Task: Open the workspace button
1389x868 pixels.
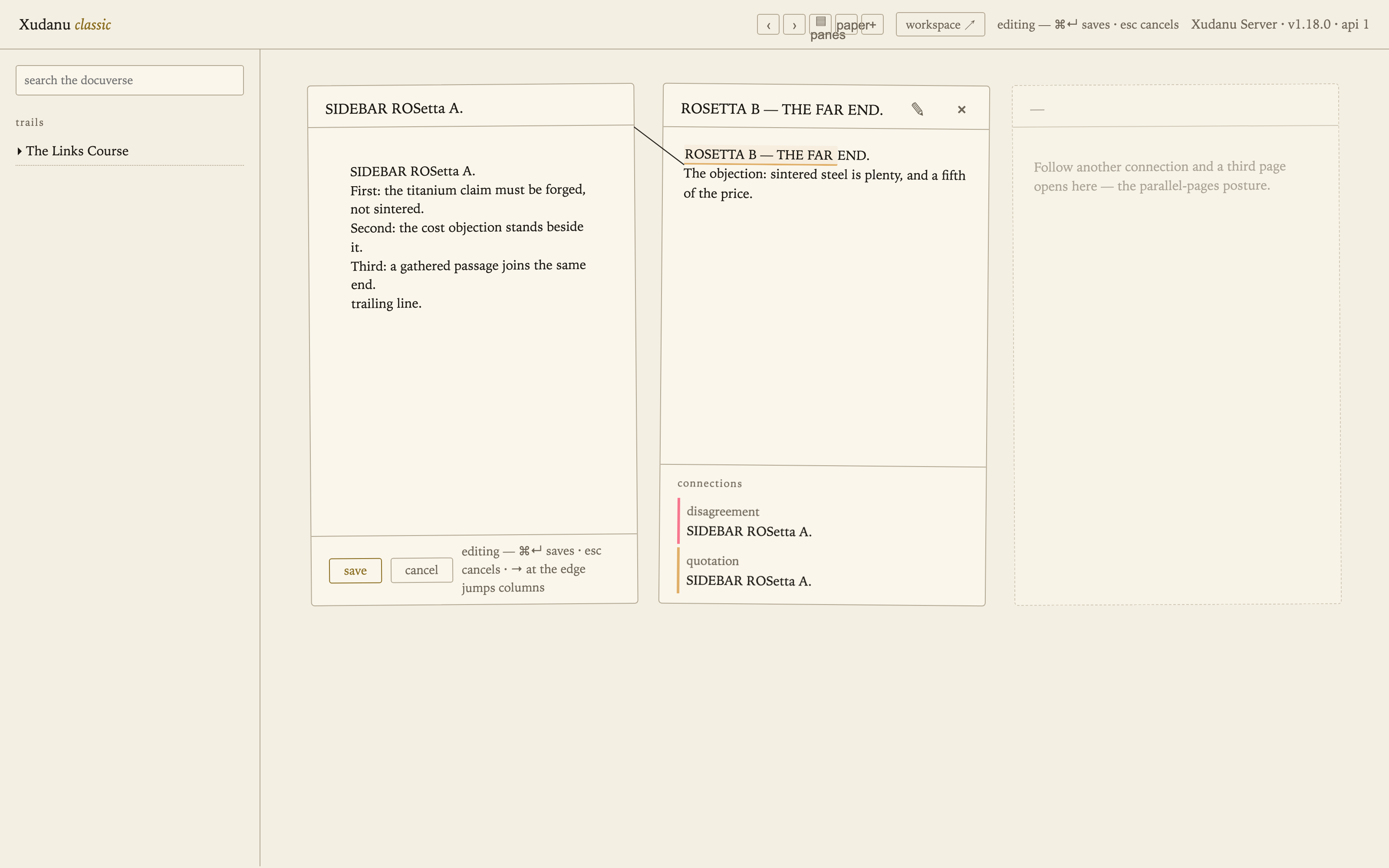Action: click(940, 25)
